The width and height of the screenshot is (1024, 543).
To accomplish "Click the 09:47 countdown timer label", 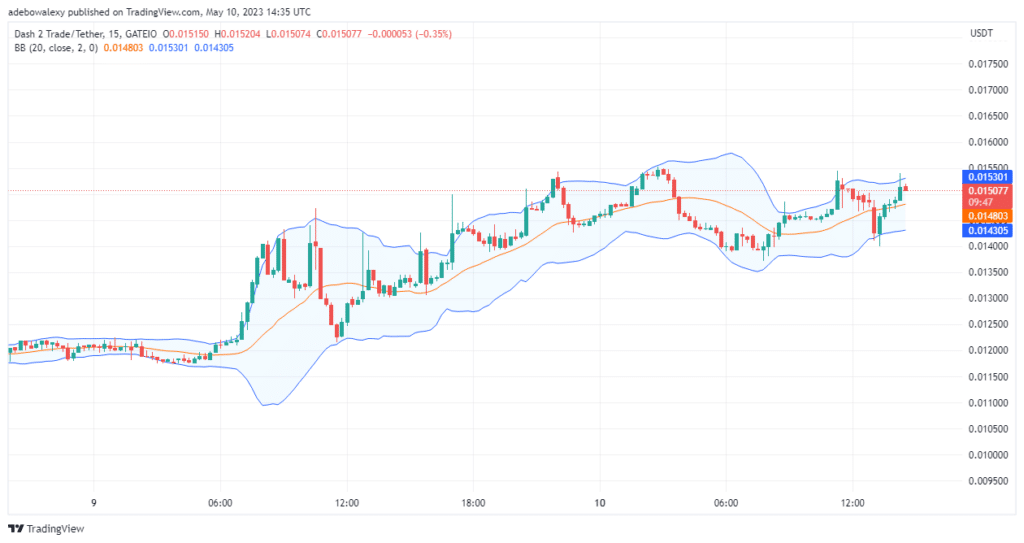I will [981, 203].
